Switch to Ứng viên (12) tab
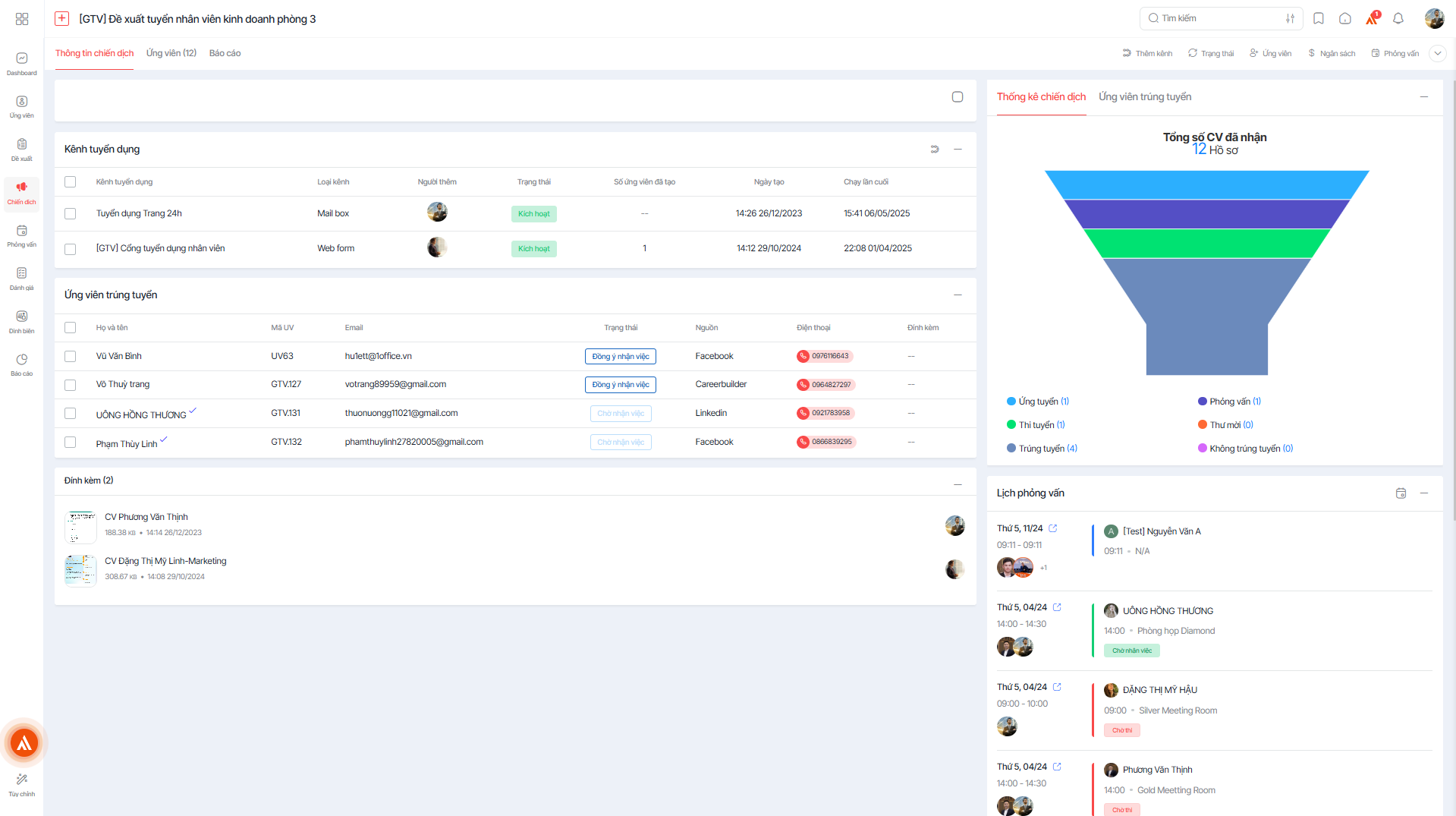This screenshot has height=816, width=1456. point(171,53)
